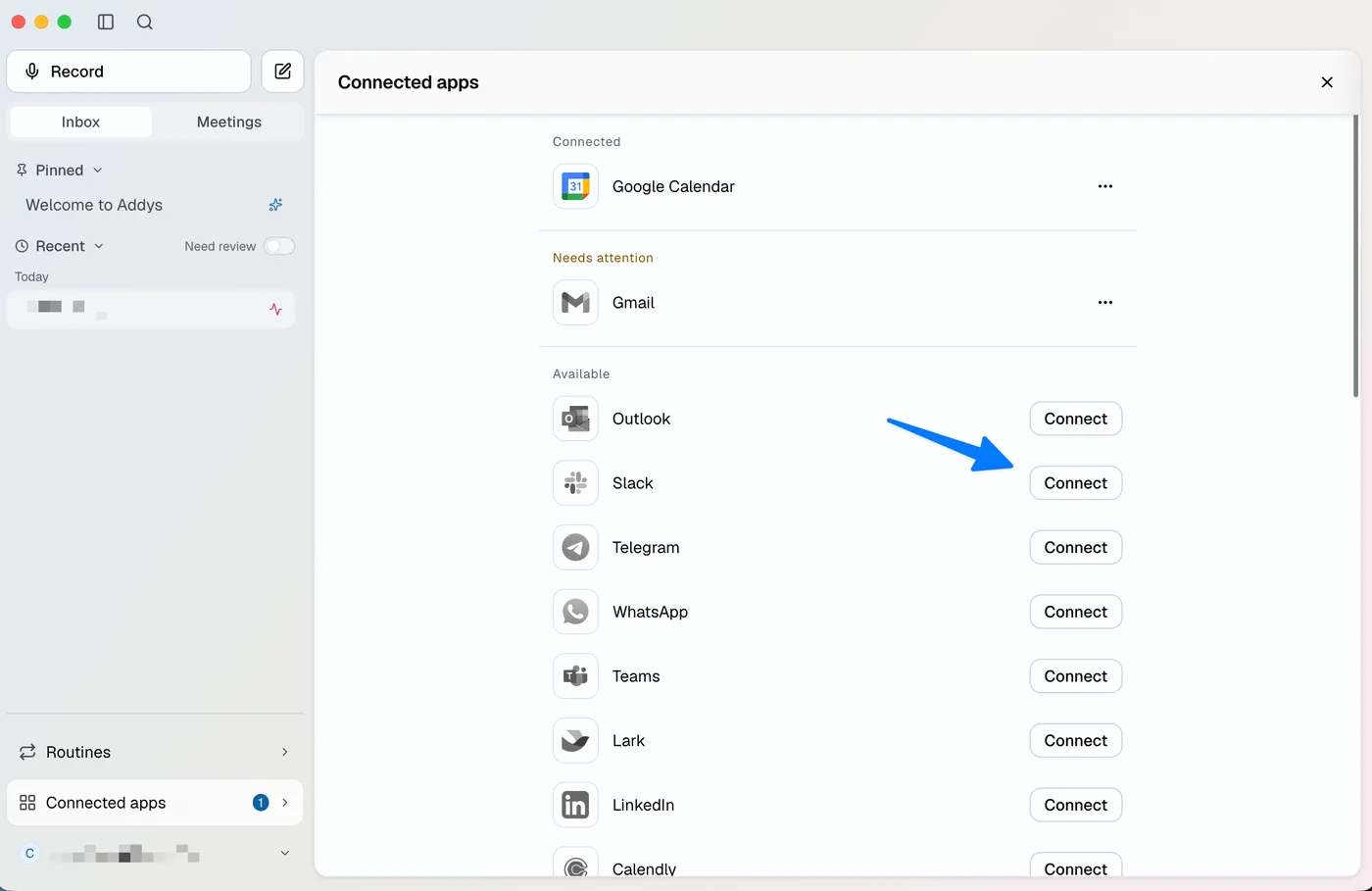Connect the WhatsApp app

(x=1075, y=612)
